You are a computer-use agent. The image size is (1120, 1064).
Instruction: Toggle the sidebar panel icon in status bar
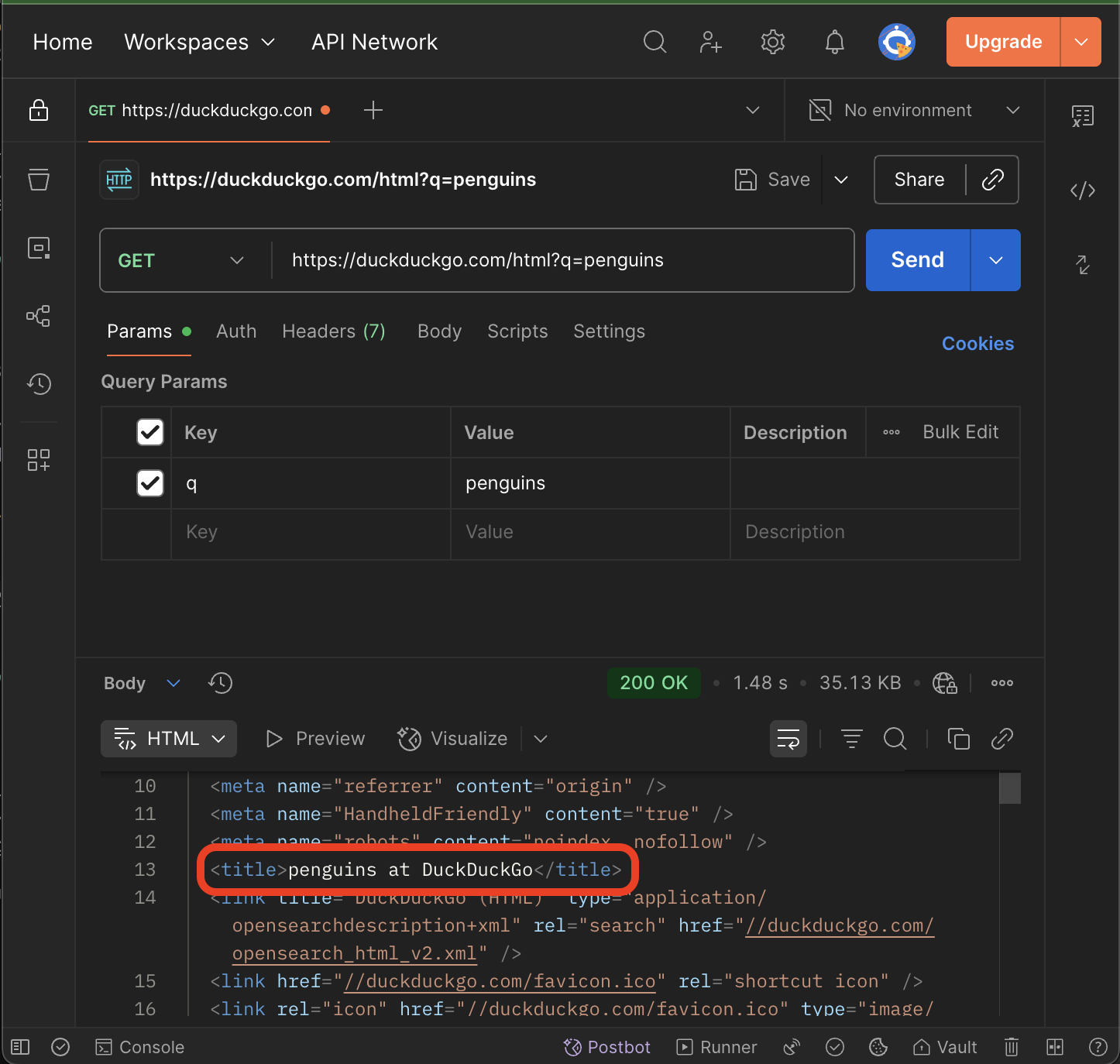coord(20,1047)
